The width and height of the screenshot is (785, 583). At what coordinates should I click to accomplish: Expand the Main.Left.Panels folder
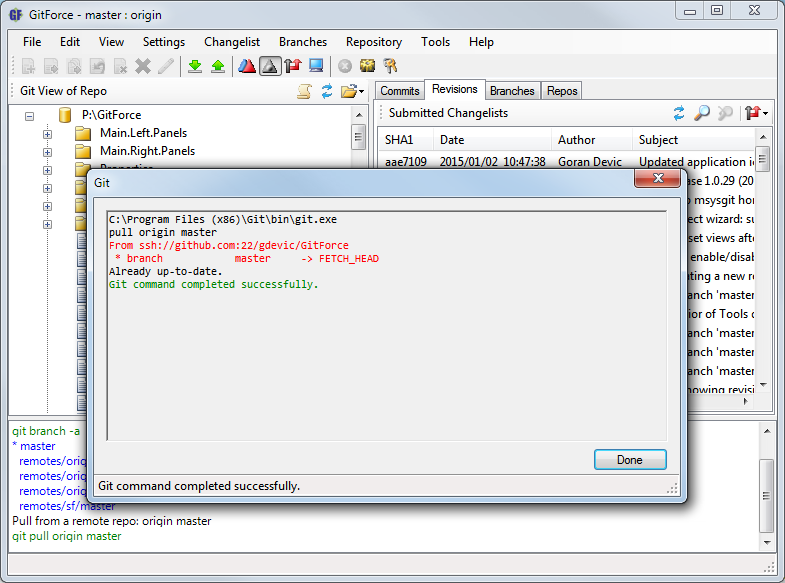48,134
